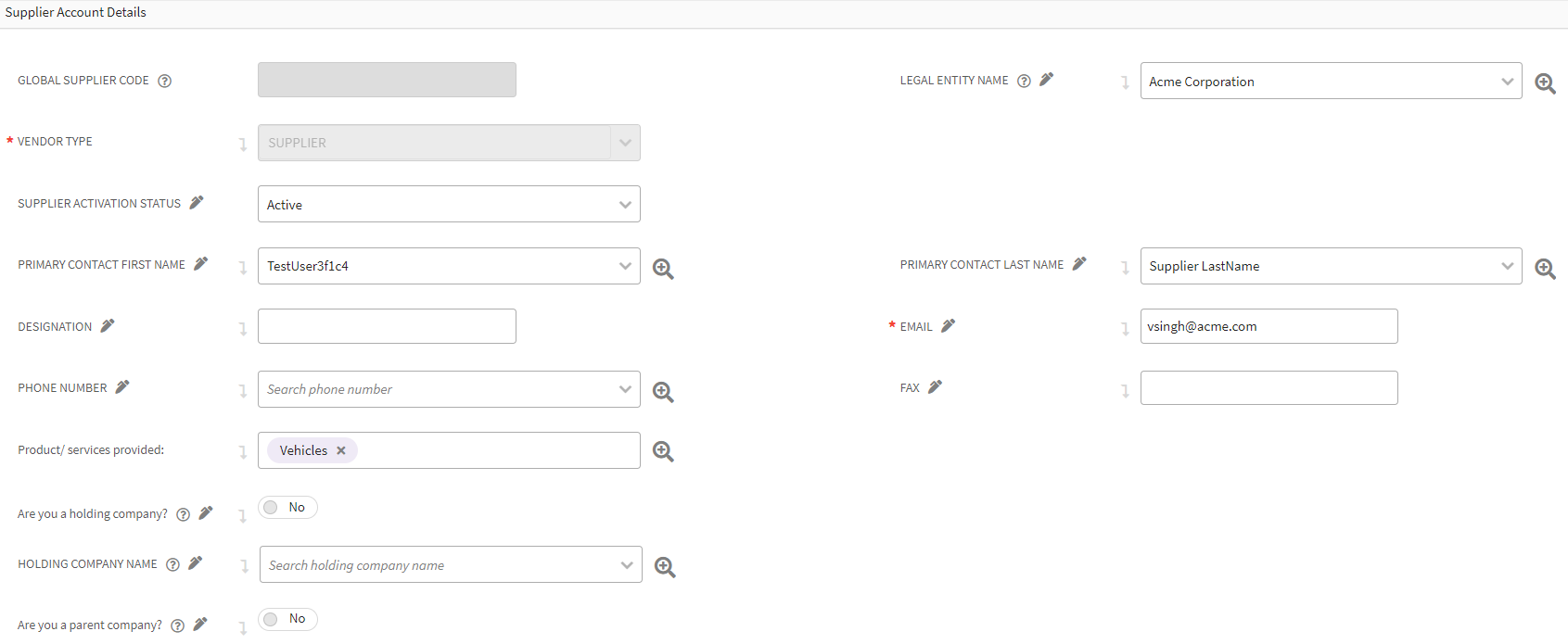Toggle the 'Are you a parent company?' switch
The height and width of the screenshot is (644, 1568).
tap(287, 619)
